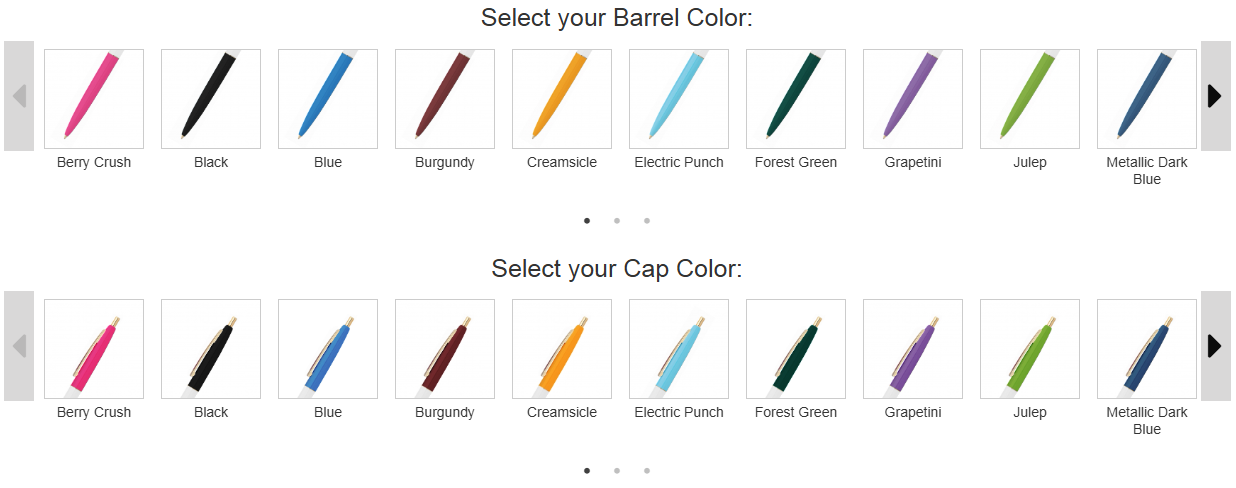Screen dimensions: 1236x488
Task: Choose the Black barrel color pen
Action: click(x=211, y=99)
